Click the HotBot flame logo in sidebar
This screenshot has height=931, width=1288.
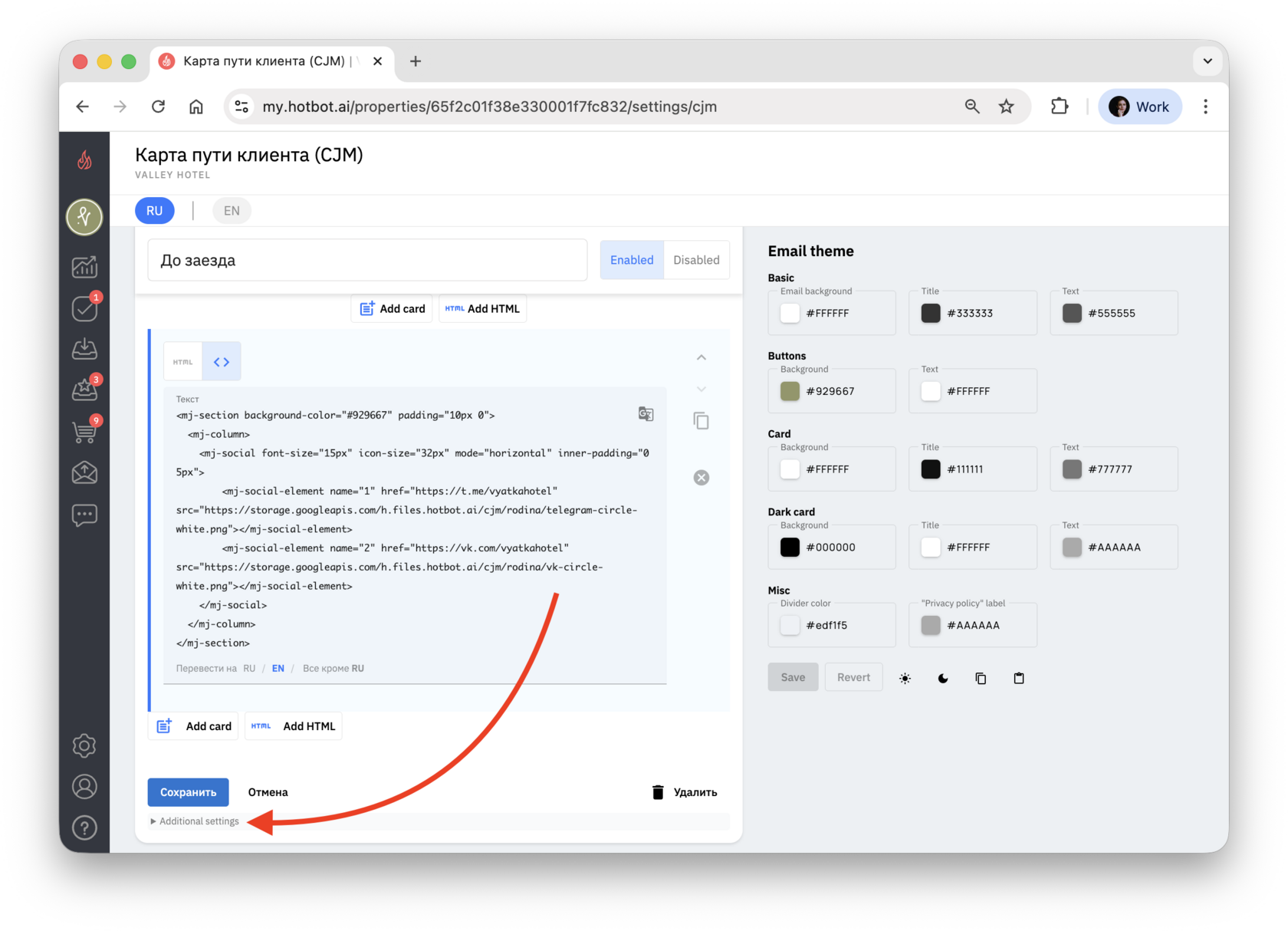84,160
